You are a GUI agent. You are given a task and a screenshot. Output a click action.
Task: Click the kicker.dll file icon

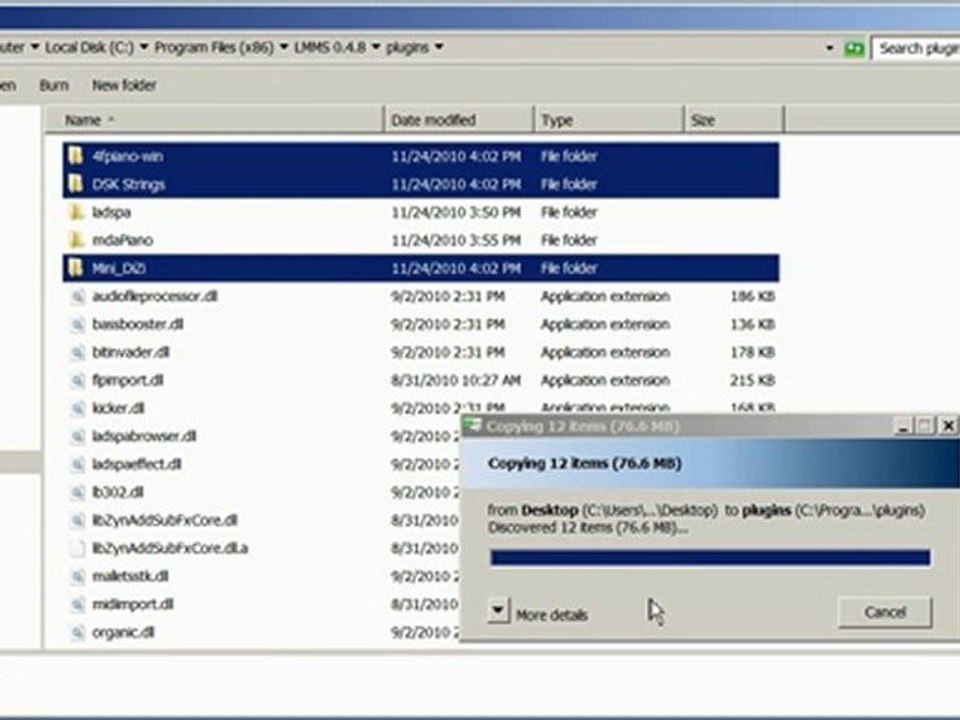77,408
